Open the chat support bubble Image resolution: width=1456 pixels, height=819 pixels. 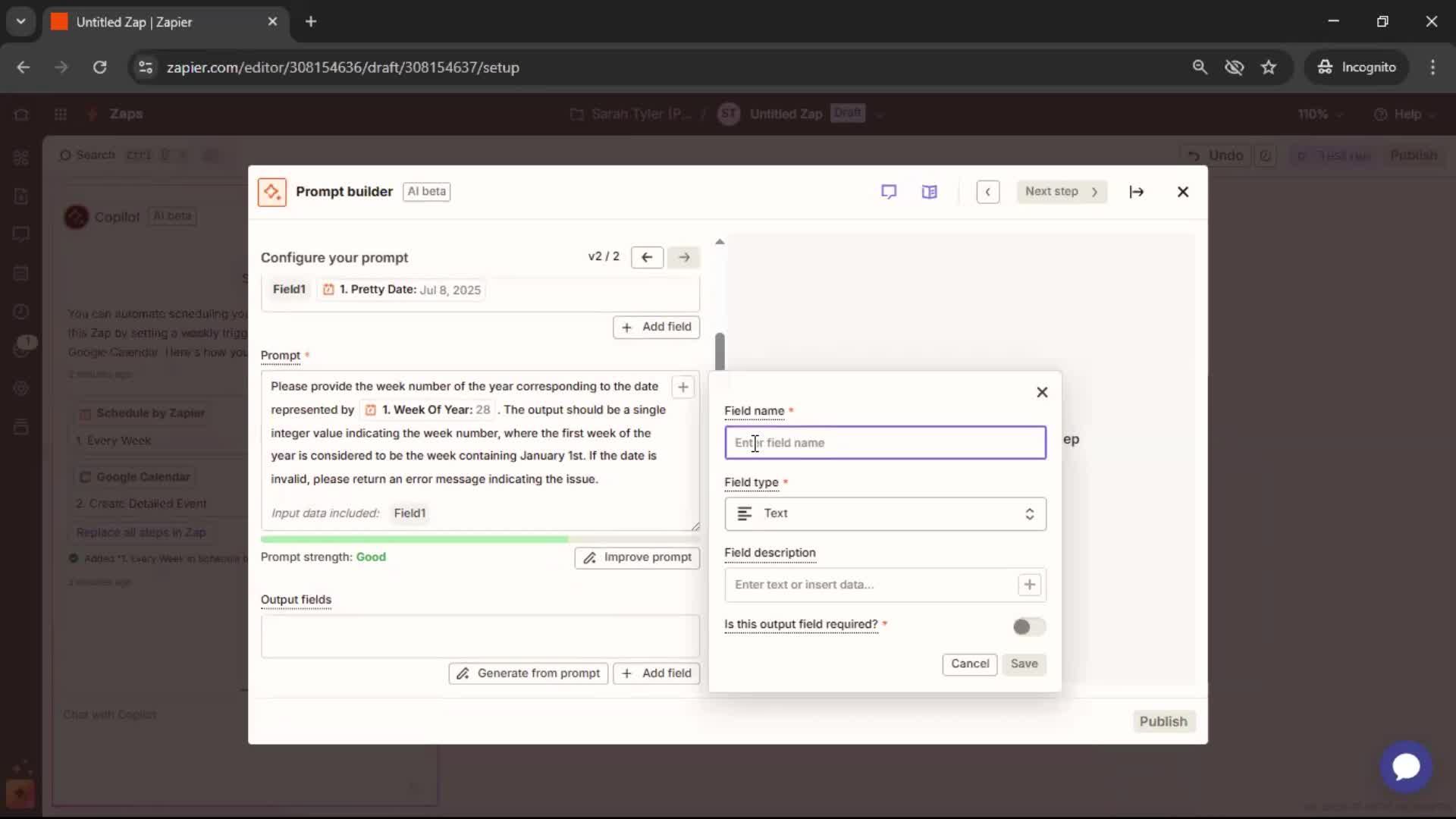pyautogui.click(x=1406, y=766)
